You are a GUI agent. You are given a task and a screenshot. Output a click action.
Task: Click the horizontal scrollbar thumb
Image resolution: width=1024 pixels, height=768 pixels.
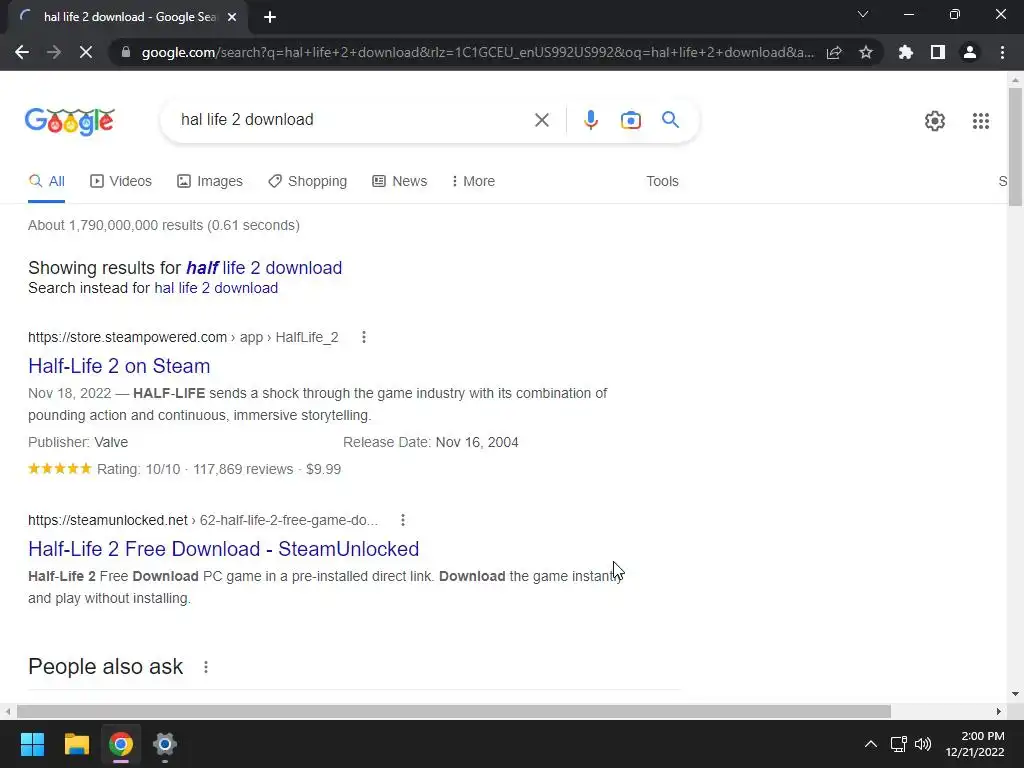[x=454, y=711]
